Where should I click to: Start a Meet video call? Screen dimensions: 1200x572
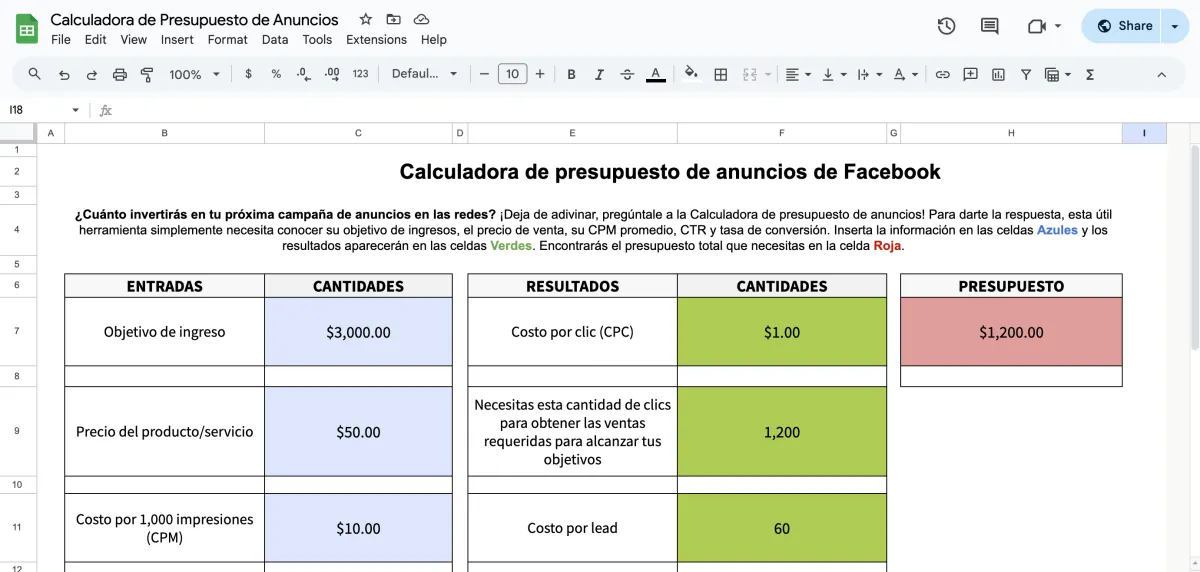tap(1036, 26)
